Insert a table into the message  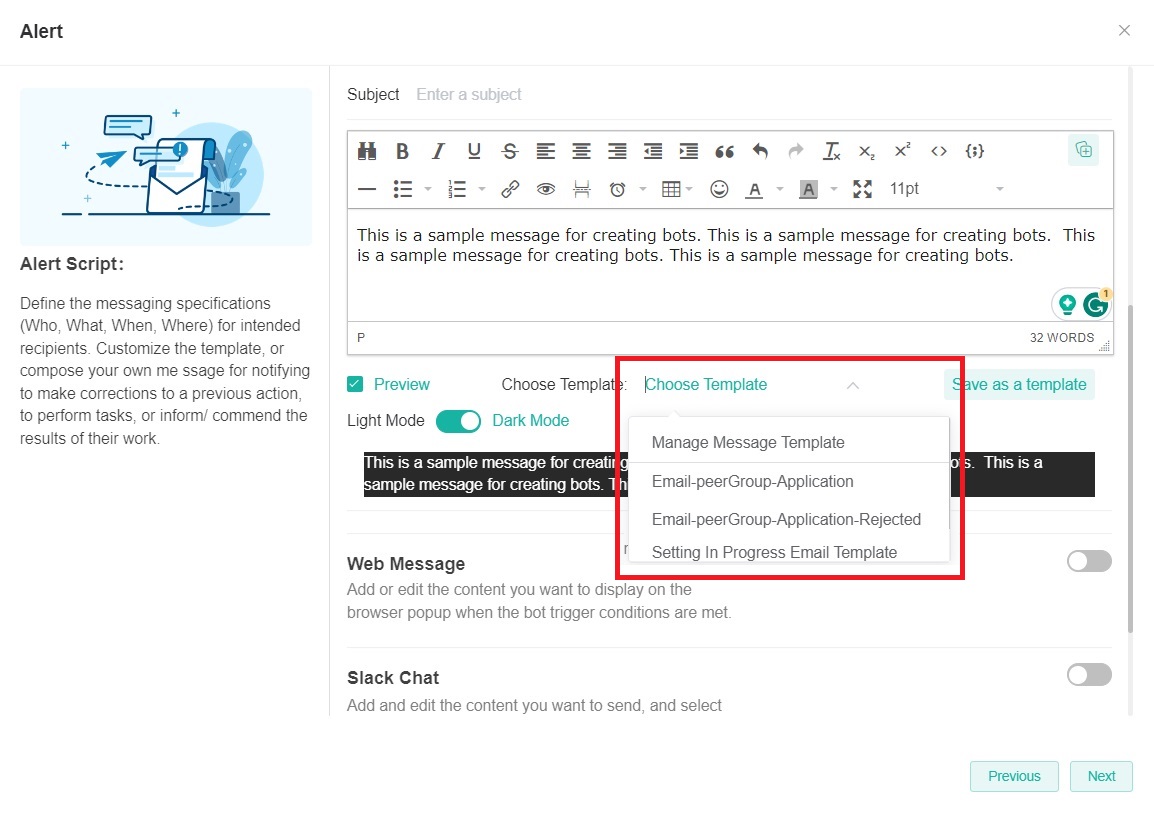coord(672,188)
